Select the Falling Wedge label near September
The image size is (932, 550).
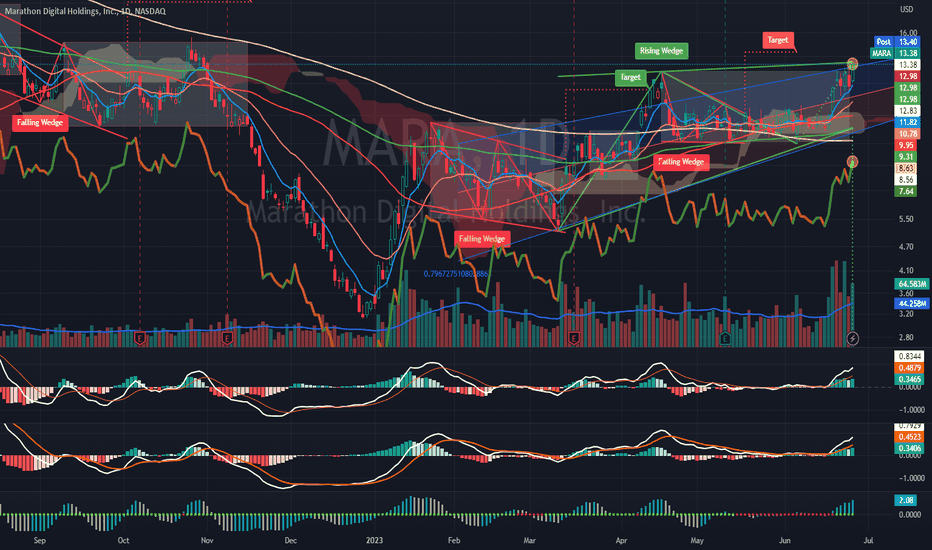coord(40,122)
